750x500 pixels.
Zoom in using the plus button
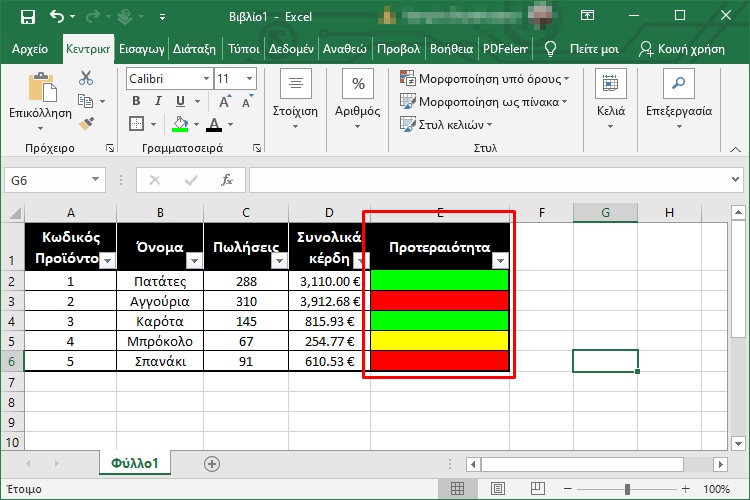coord(686,489)
